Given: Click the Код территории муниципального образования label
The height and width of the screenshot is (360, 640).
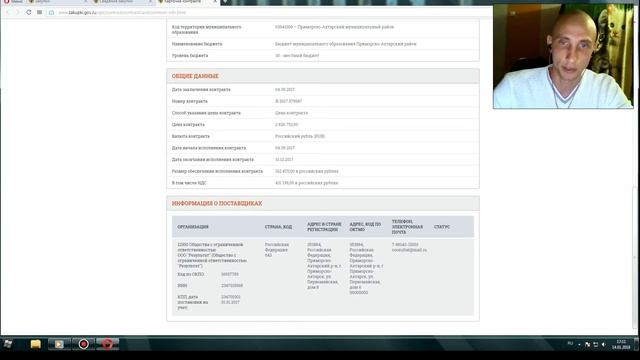Looking at the screenshot, I should pyautogui.click(x=207, y=29).
